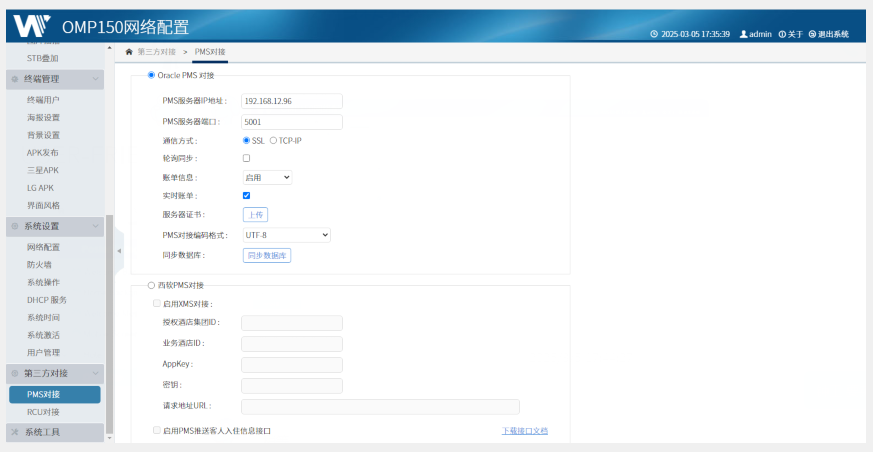
Task: Open 系统时间 in the sidebar
Action: click(x=43, y=318)
